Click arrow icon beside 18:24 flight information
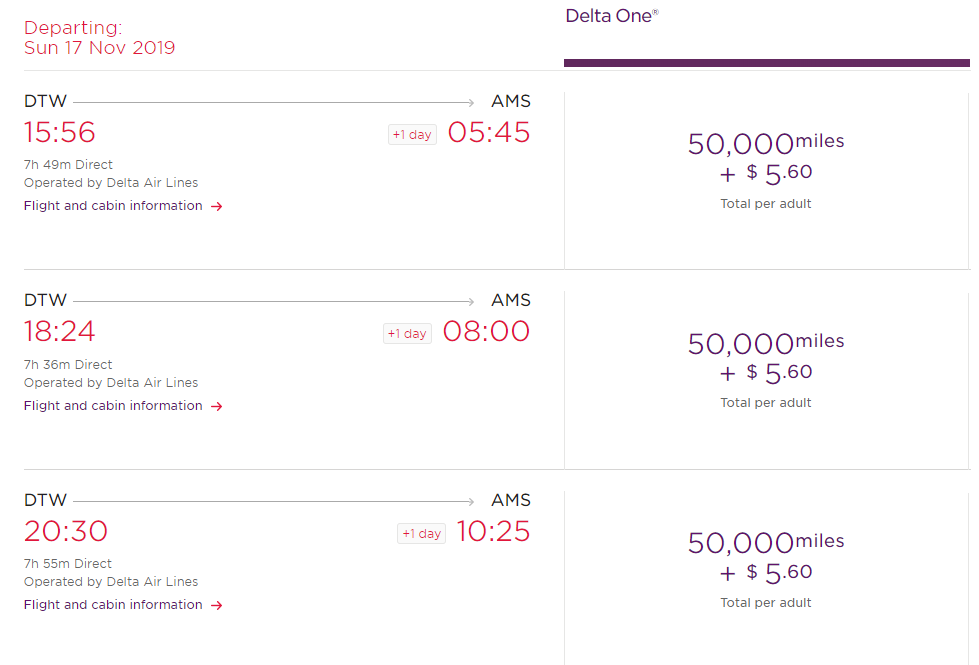Viewport: 979px width, 665px height. tap(217, 406)
